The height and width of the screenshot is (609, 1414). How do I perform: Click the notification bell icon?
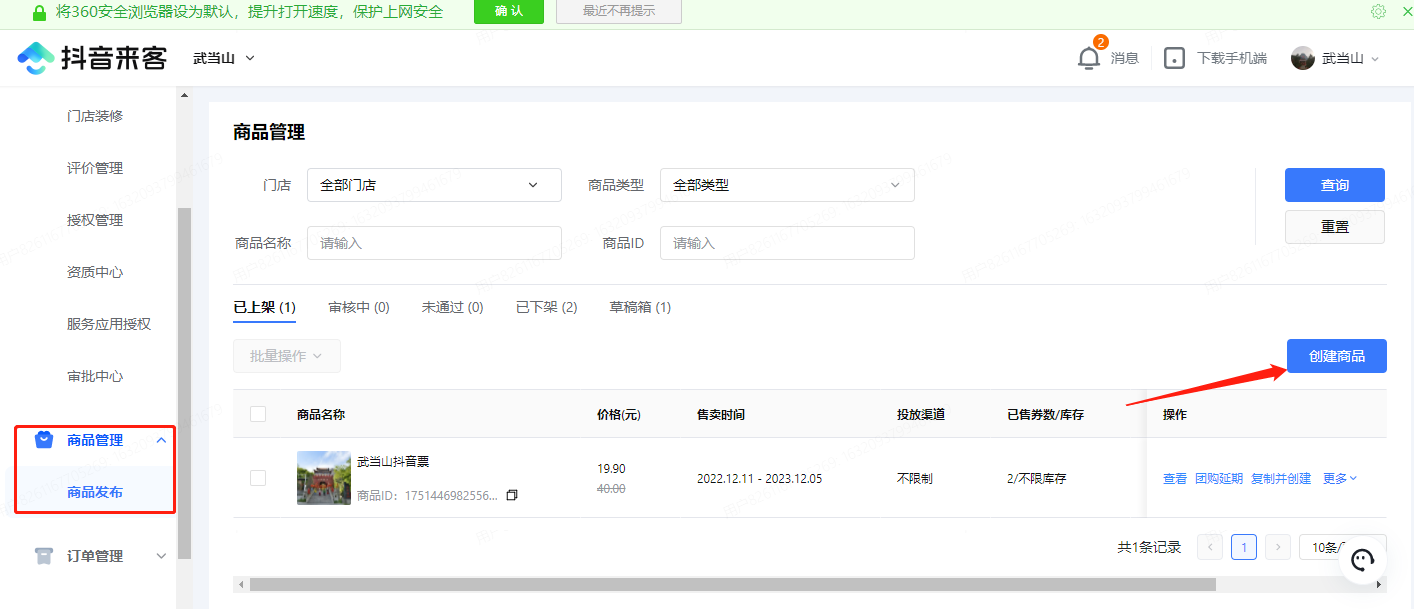1088,58
